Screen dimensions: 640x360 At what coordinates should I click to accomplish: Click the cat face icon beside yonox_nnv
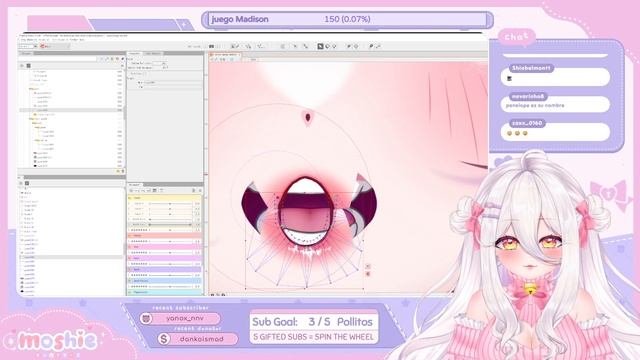point(146,318)
